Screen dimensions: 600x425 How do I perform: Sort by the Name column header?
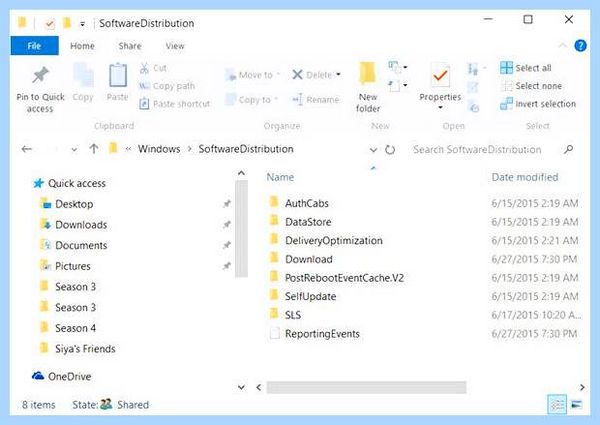280,177
